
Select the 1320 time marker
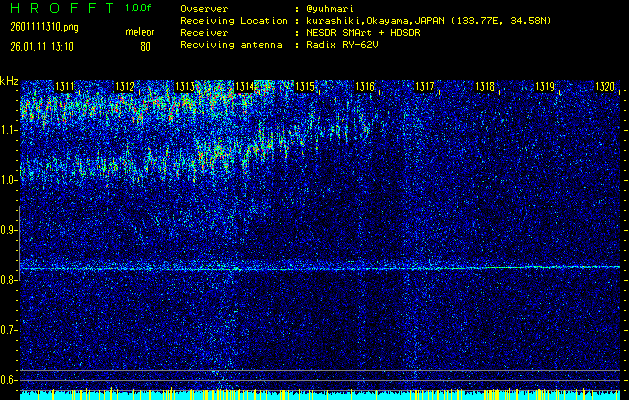click(x=605, y=88)
